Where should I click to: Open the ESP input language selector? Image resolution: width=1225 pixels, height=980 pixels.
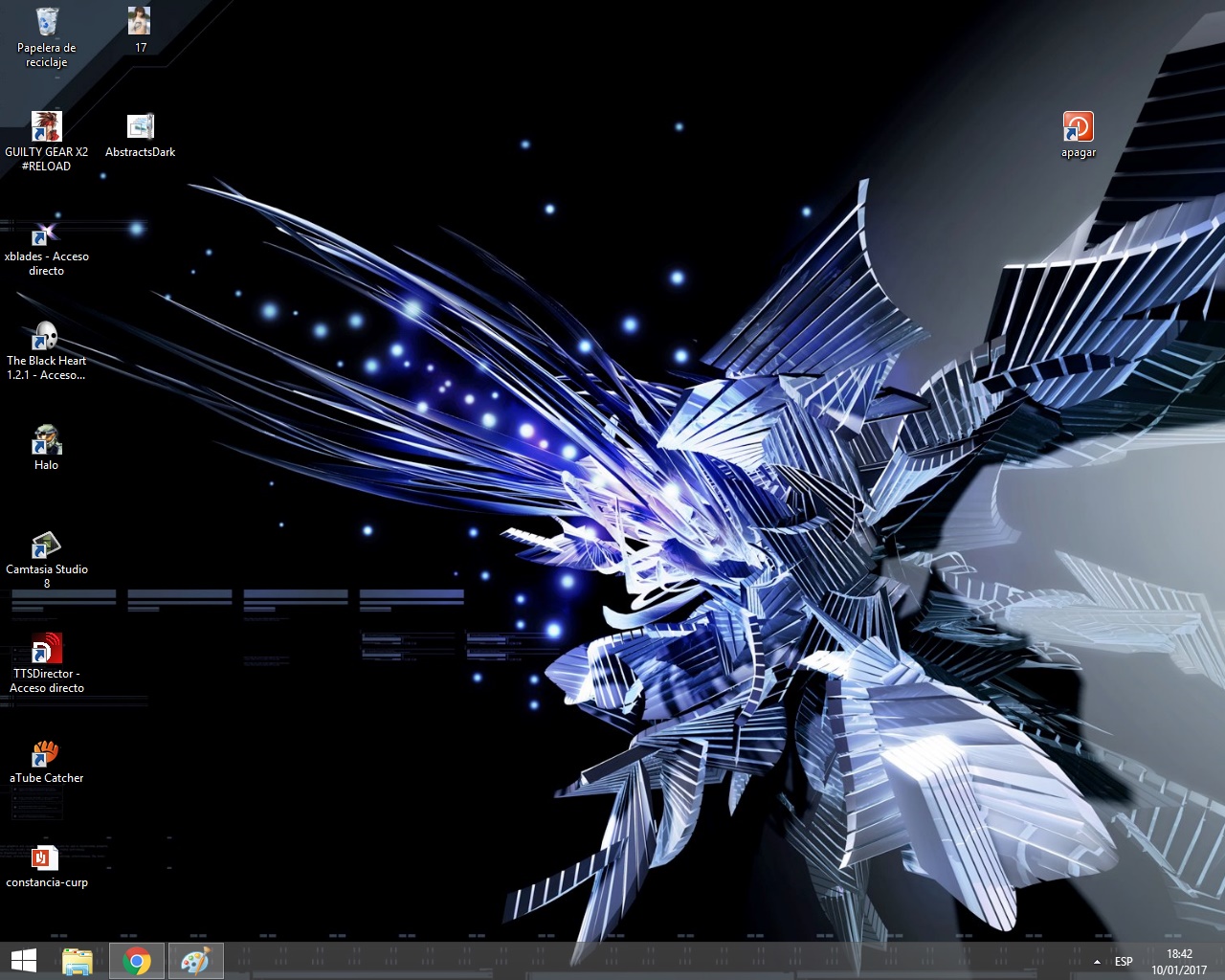pyautogui.click(x=1124, y=962)
